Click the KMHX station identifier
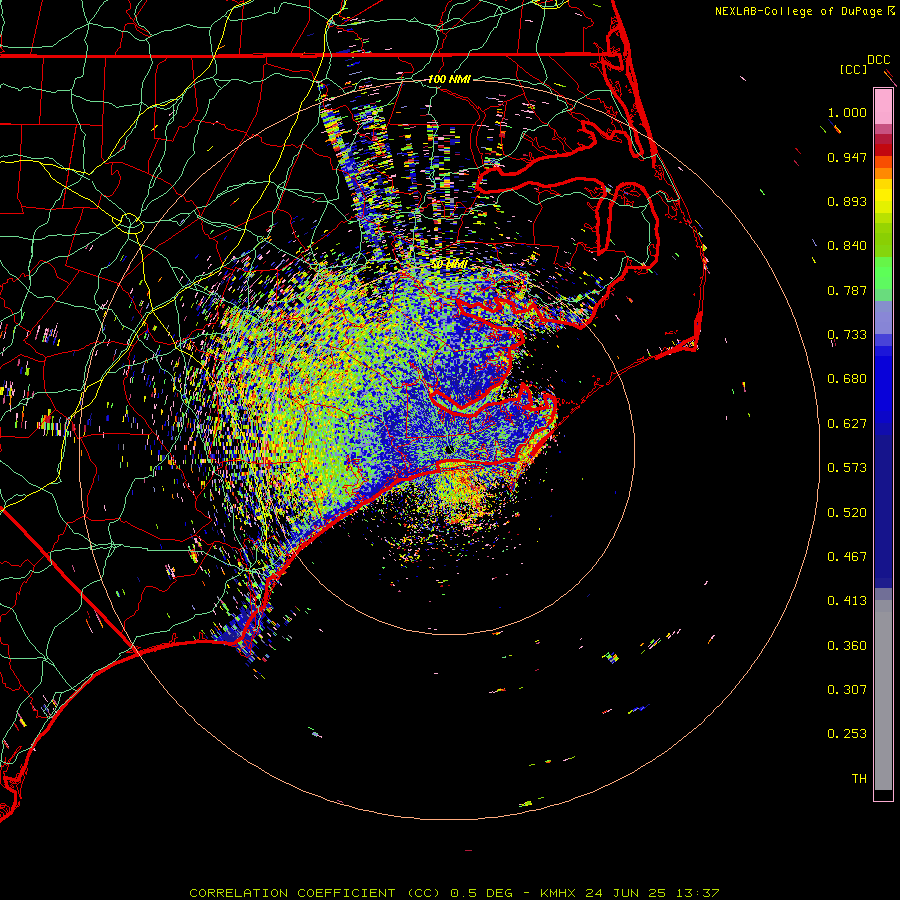900x900 pixels. click(557, 893)
